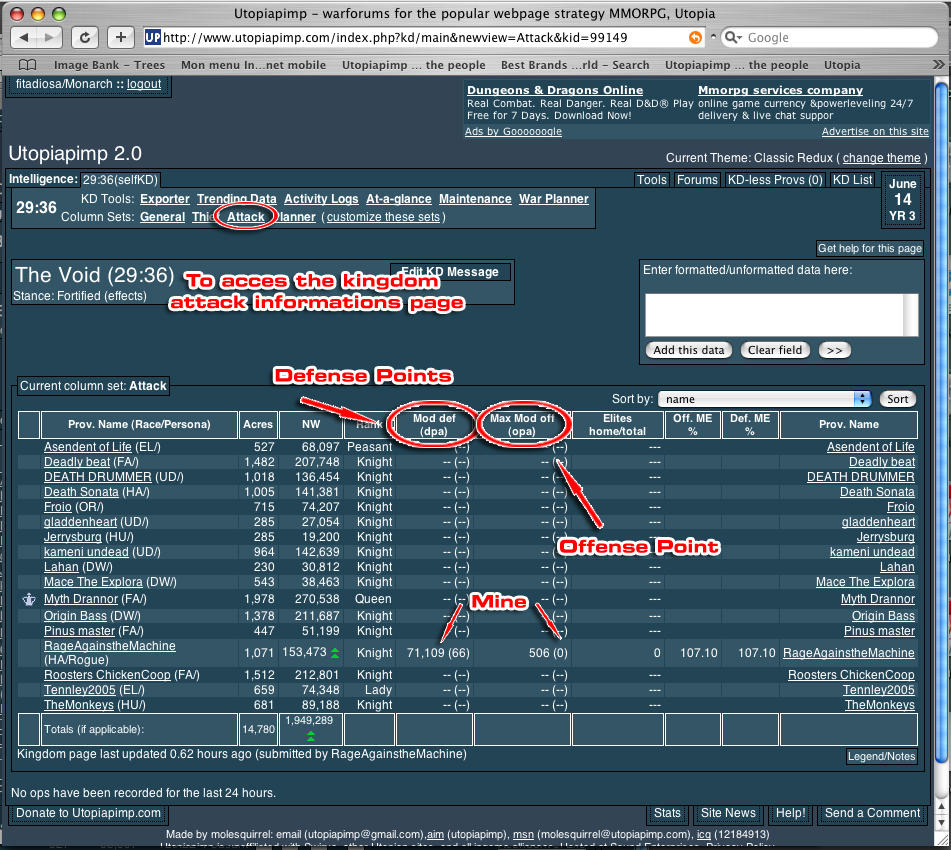Open the Mmorpg services company ad link
951x850 pixels.
pos(780,90)
